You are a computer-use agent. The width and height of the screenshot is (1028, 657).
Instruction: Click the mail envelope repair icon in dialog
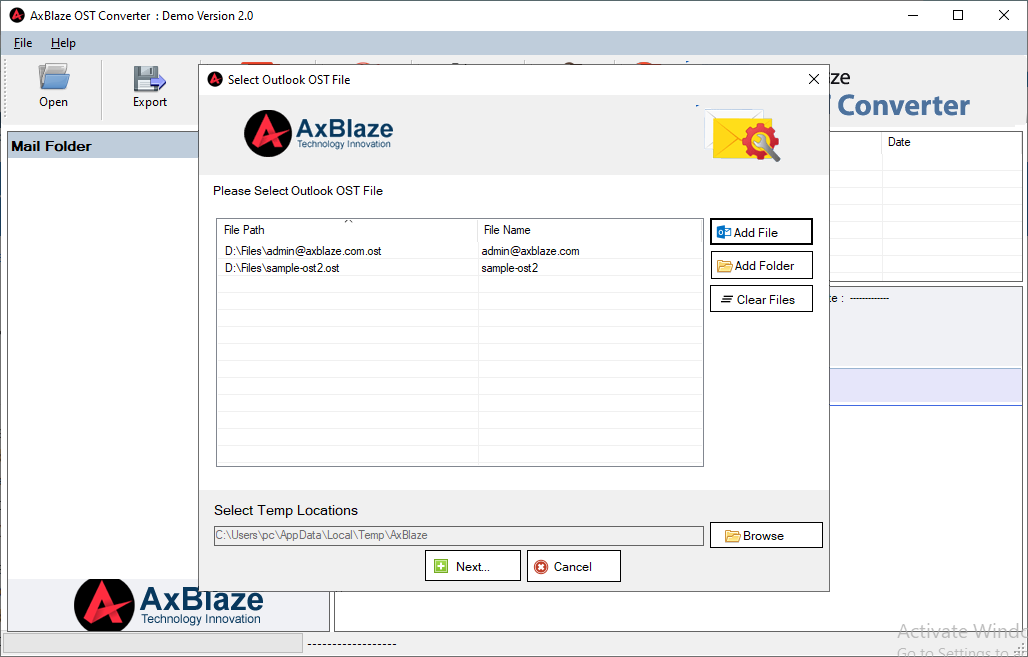point(741,134)
